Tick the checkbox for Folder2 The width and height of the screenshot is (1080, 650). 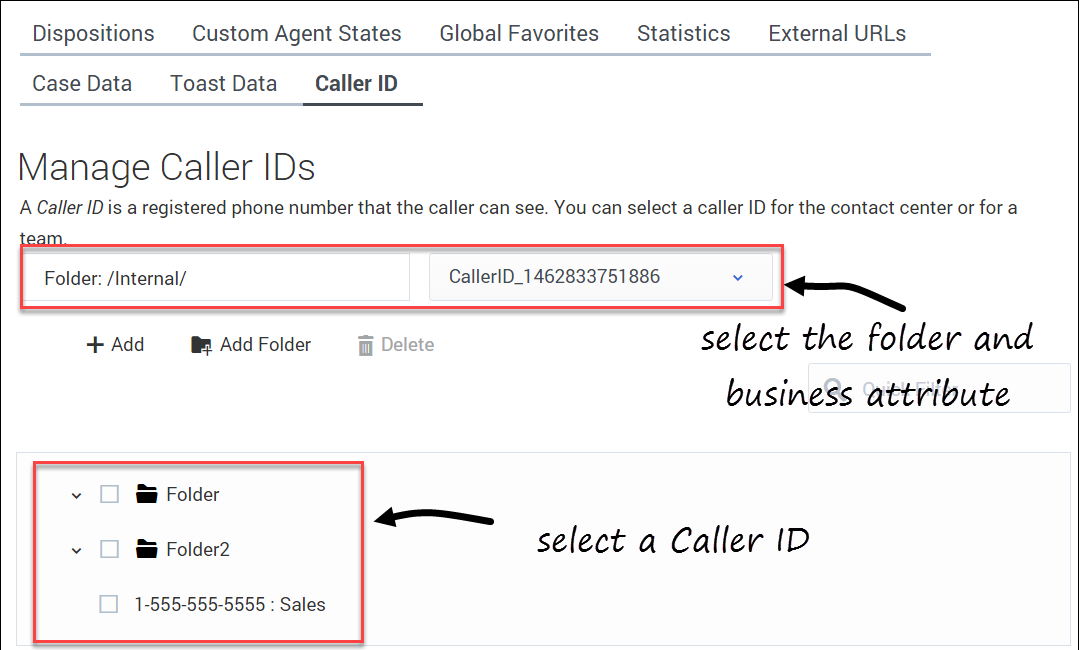pos(109,549)
